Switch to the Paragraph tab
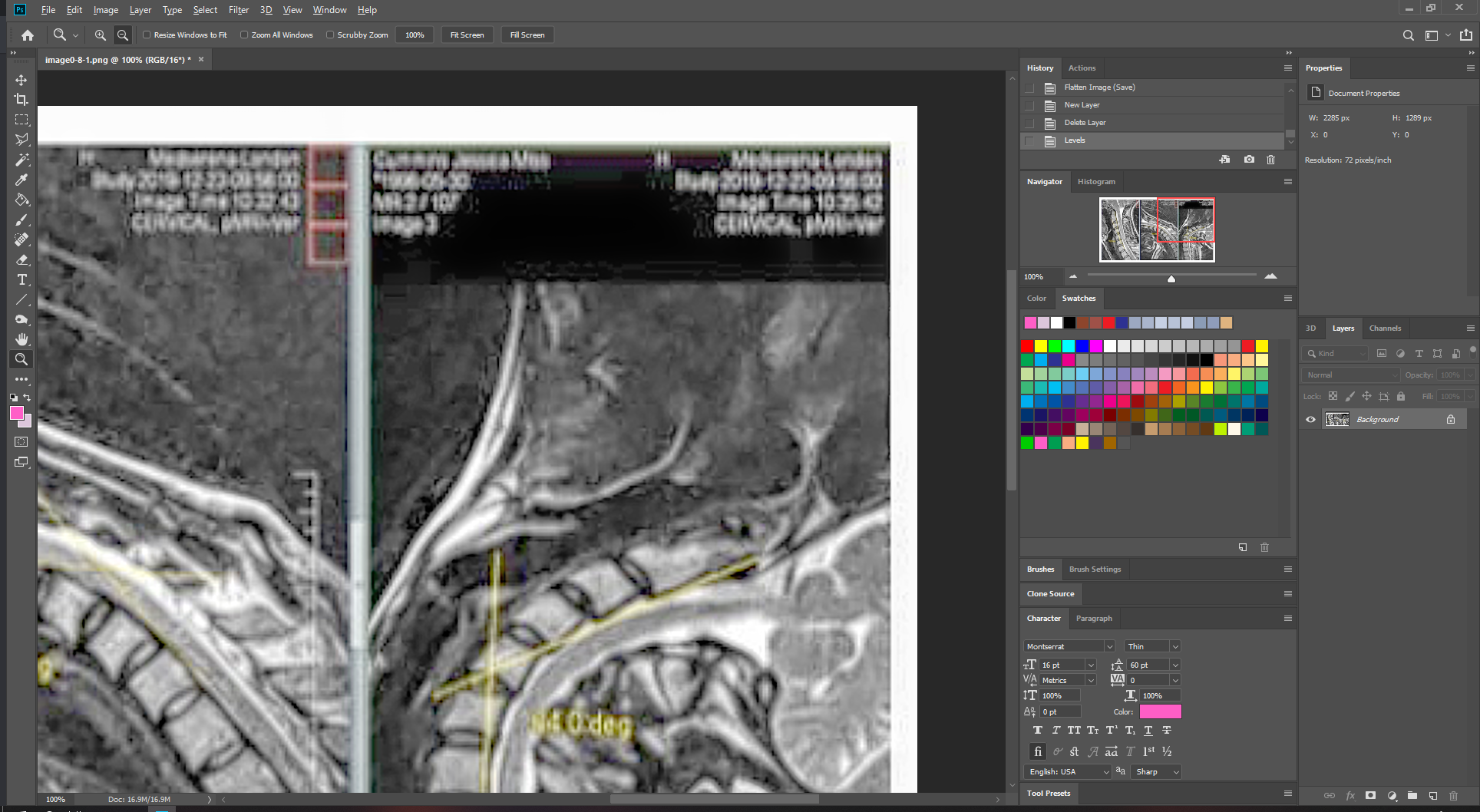This screenshot has width=1480, height=812. [1094, 619]
